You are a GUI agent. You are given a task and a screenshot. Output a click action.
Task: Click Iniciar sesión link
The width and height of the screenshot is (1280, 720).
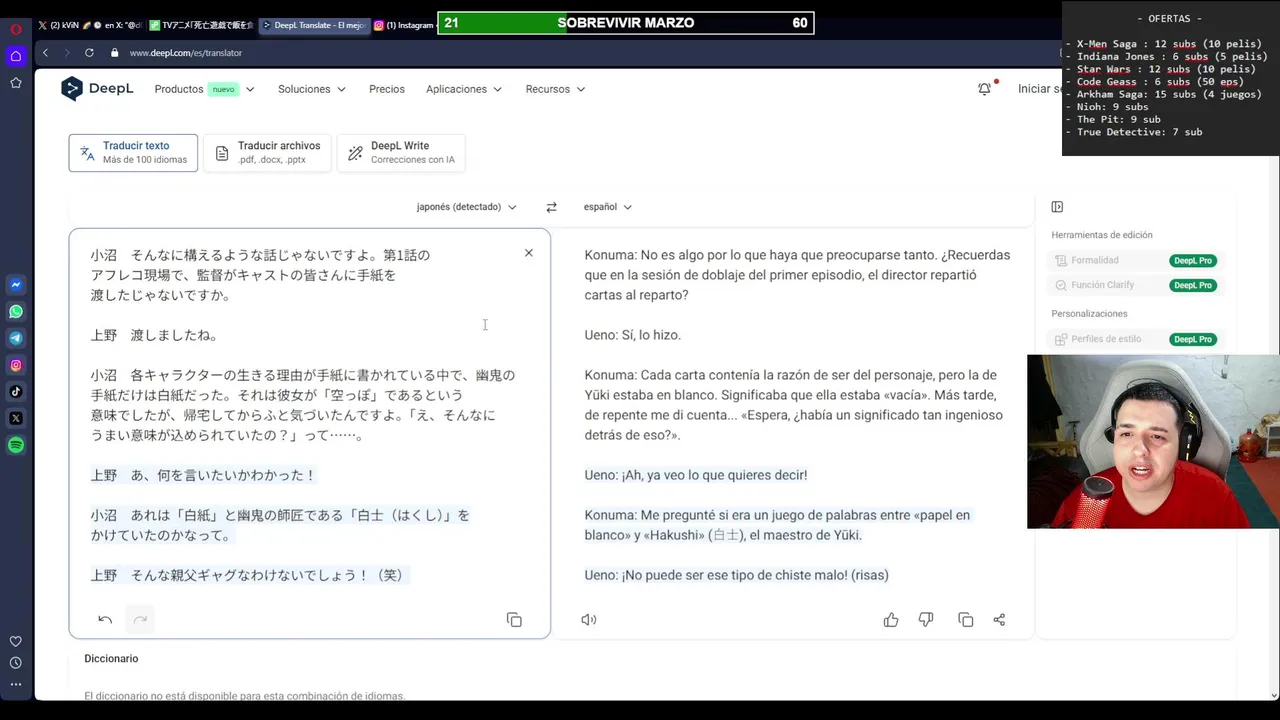[x=1040, y=89]
